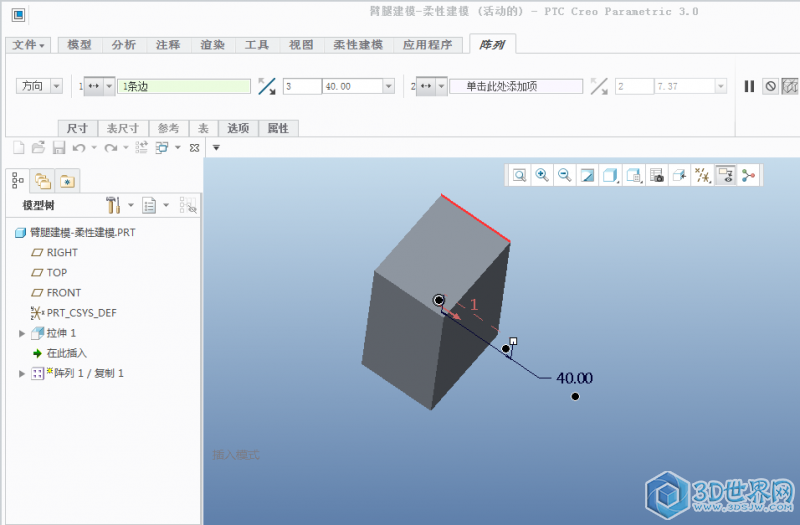
Task: Click the first direction translation type icon
Action: 93,86
